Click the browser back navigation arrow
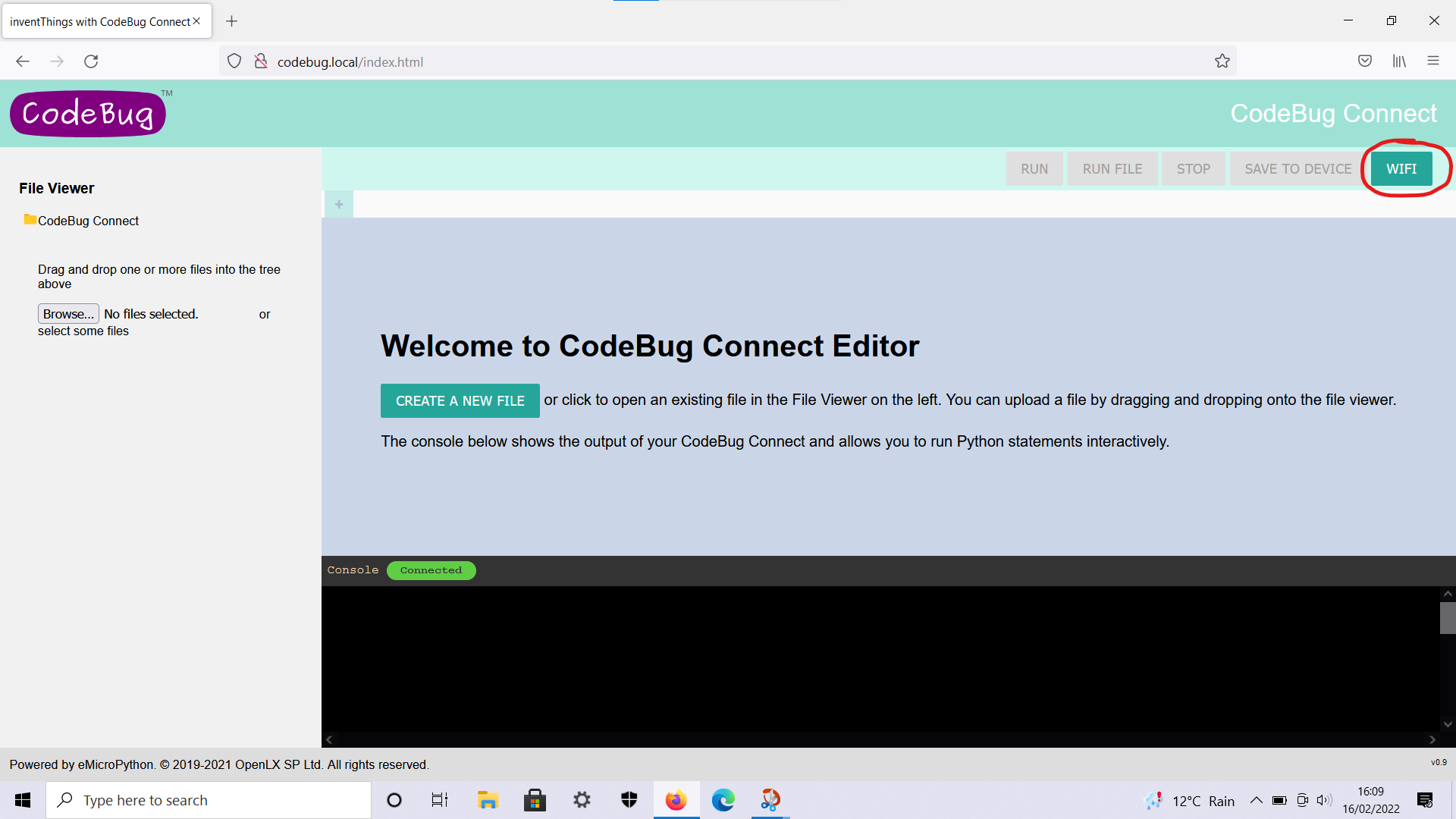 (x=22, y=61)
